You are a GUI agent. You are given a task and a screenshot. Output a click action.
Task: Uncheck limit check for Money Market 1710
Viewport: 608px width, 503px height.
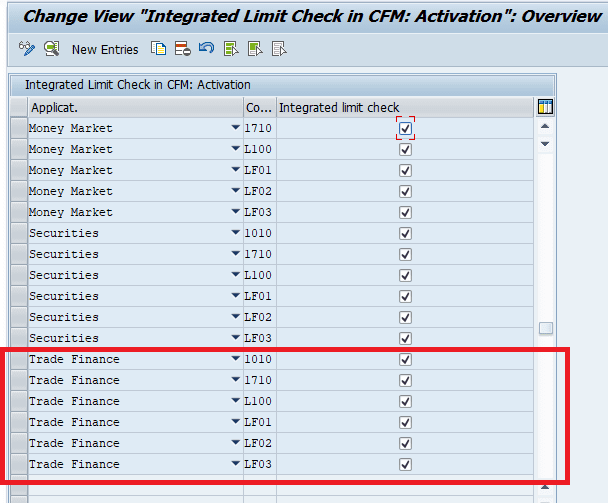click(x=405, y=128)
